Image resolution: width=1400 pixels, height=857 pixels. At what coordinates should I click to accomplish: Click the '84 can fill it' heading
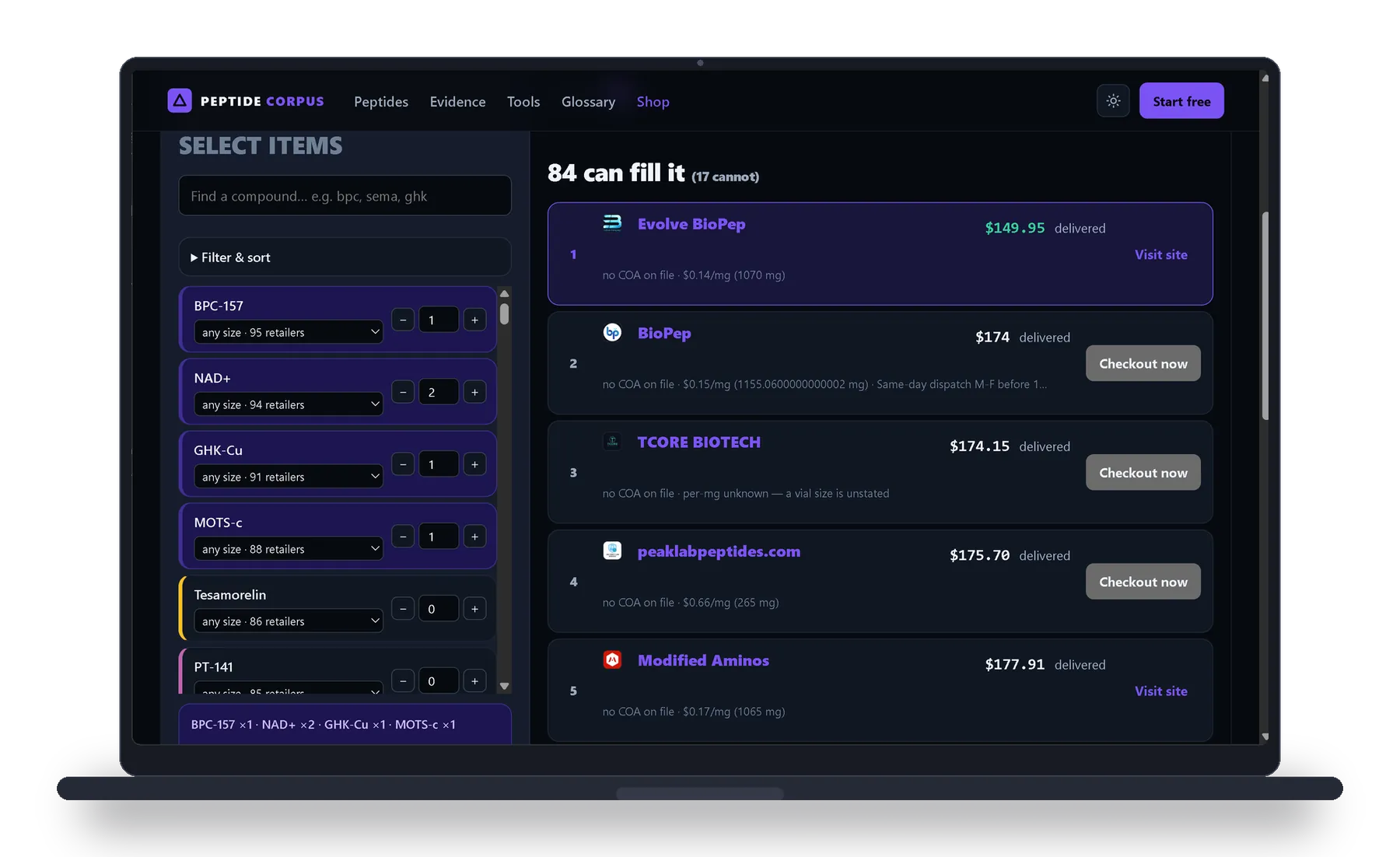[x=616, y=173]
